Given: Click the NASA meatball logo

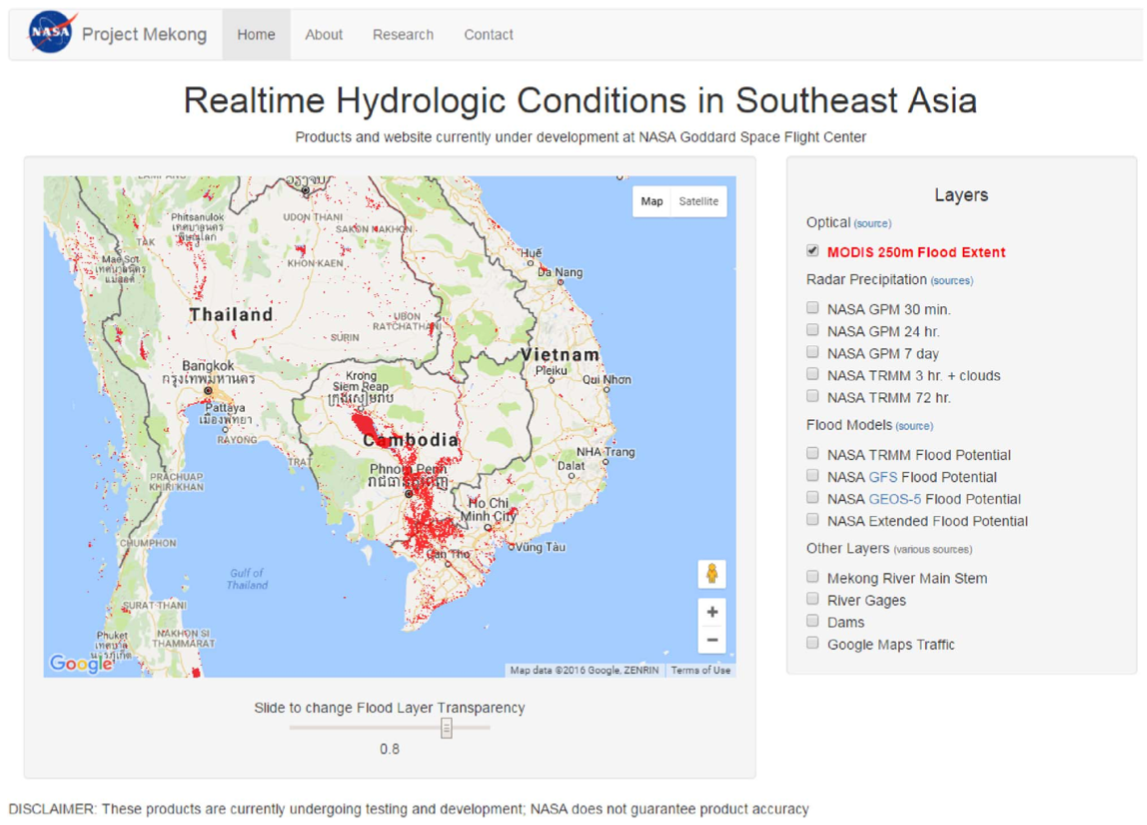Looking at the screenshot, I should coord(53,33).
